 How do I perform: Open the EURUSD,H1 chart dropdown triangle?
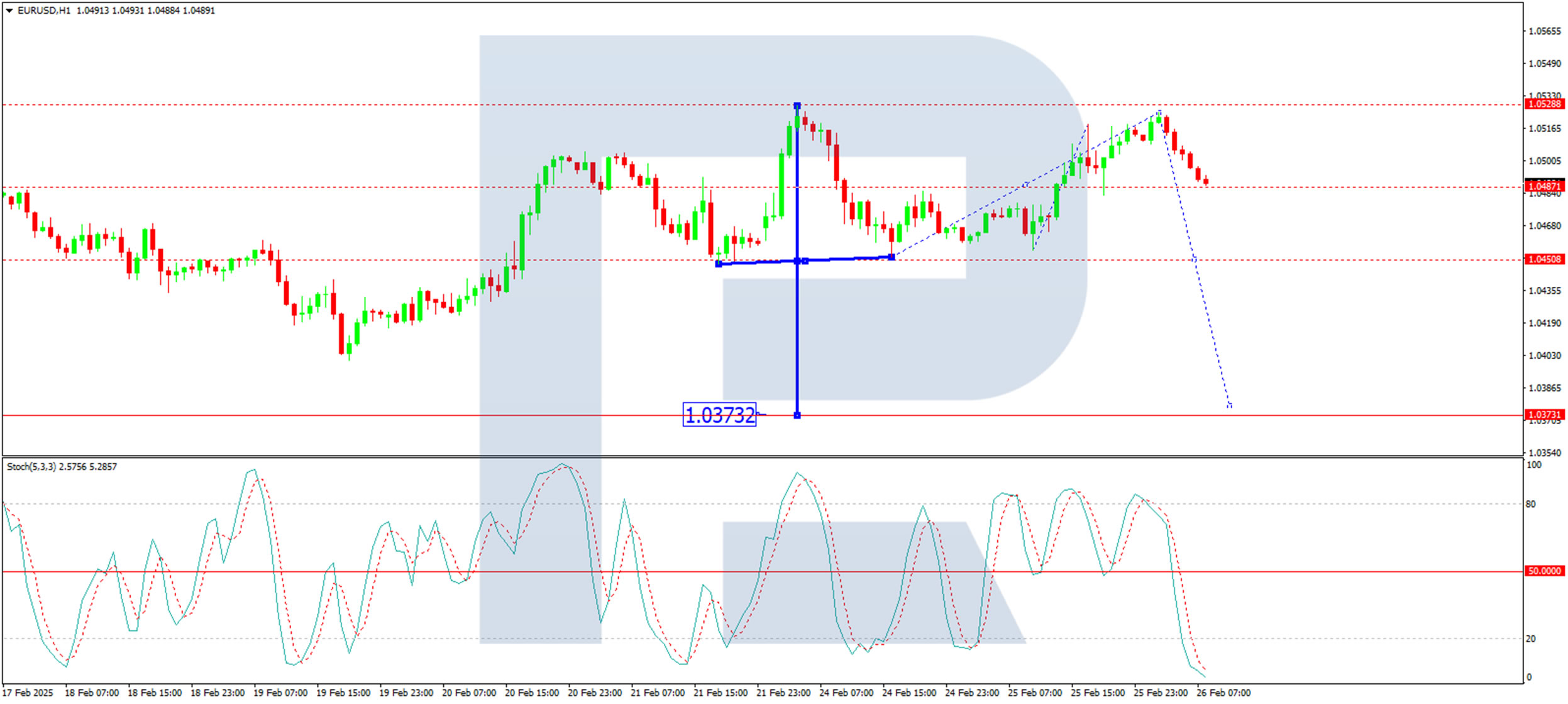[x=9, y=11]
